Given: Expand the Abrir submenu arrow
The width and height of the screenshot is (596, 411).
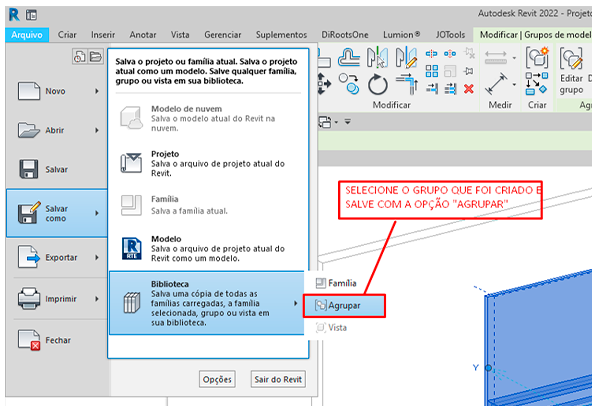Looking at the screenshot, I should [x=97, y=130].
